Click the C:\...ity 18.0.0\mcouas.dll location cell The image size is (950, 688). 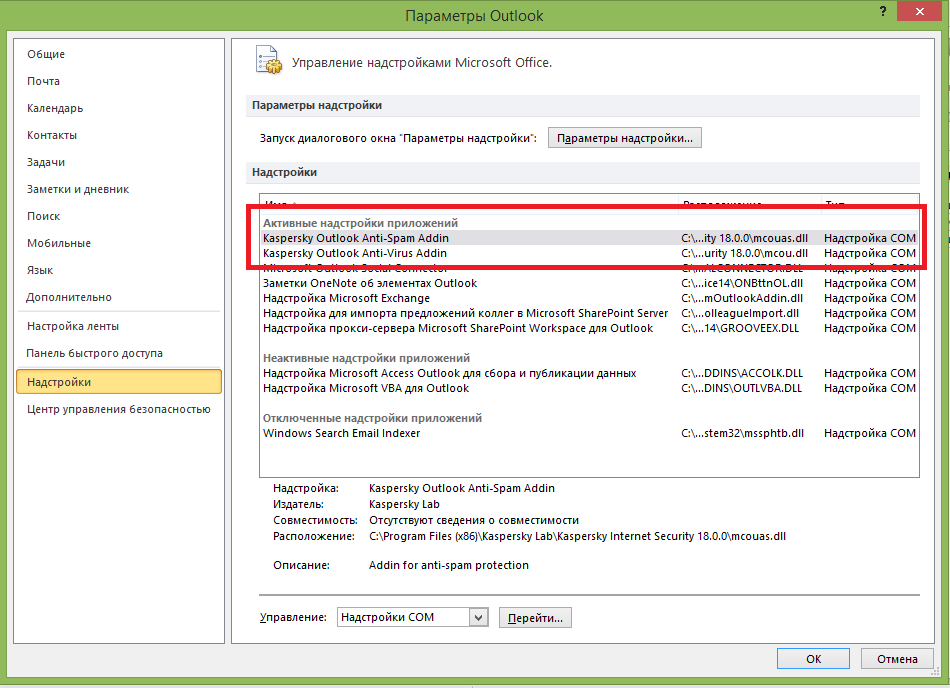(745, 238)
